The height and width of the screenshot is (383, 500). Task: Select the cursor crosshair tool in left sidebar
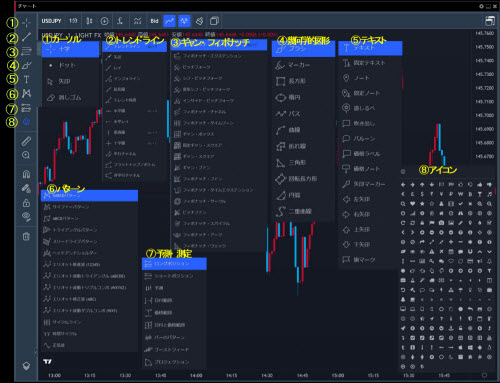(26, 23)
